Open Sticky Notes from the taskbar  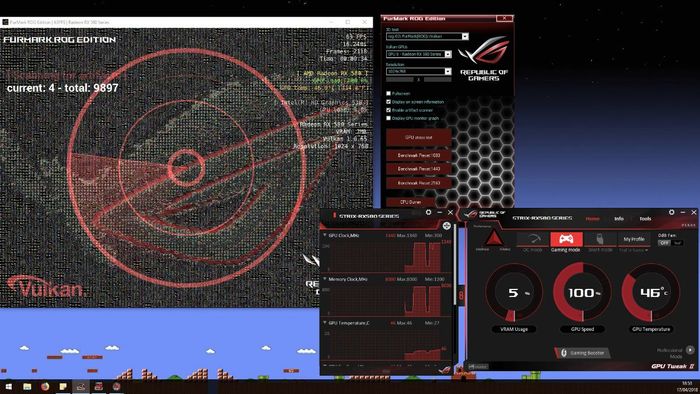[x=62, y=386]
